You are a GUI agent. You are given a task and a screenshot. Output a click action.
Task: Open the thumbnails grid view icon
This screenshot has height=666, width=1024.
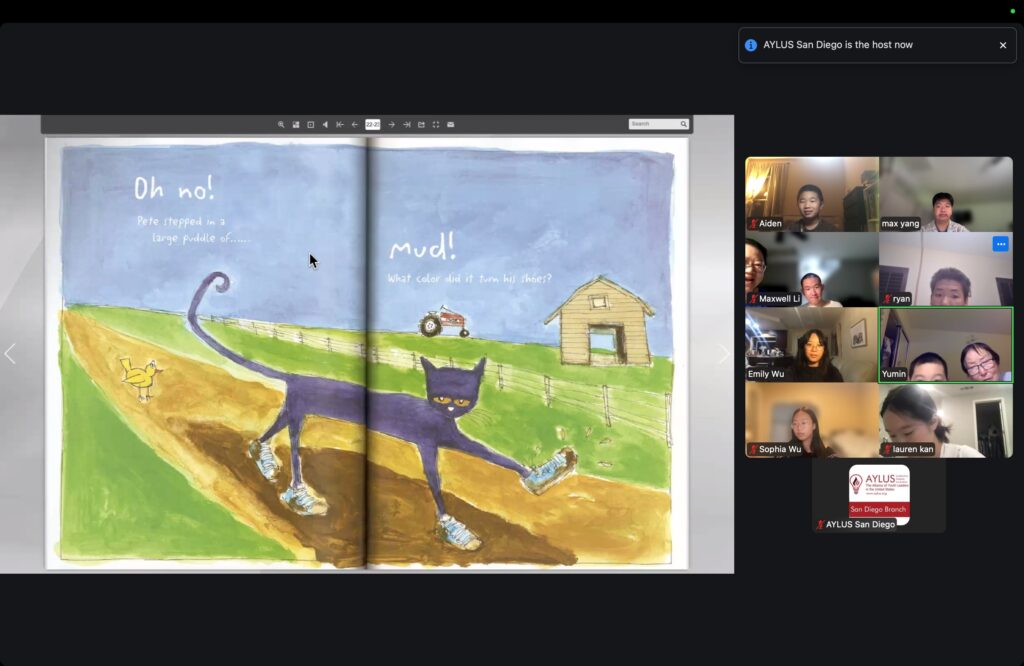point(296,125)
